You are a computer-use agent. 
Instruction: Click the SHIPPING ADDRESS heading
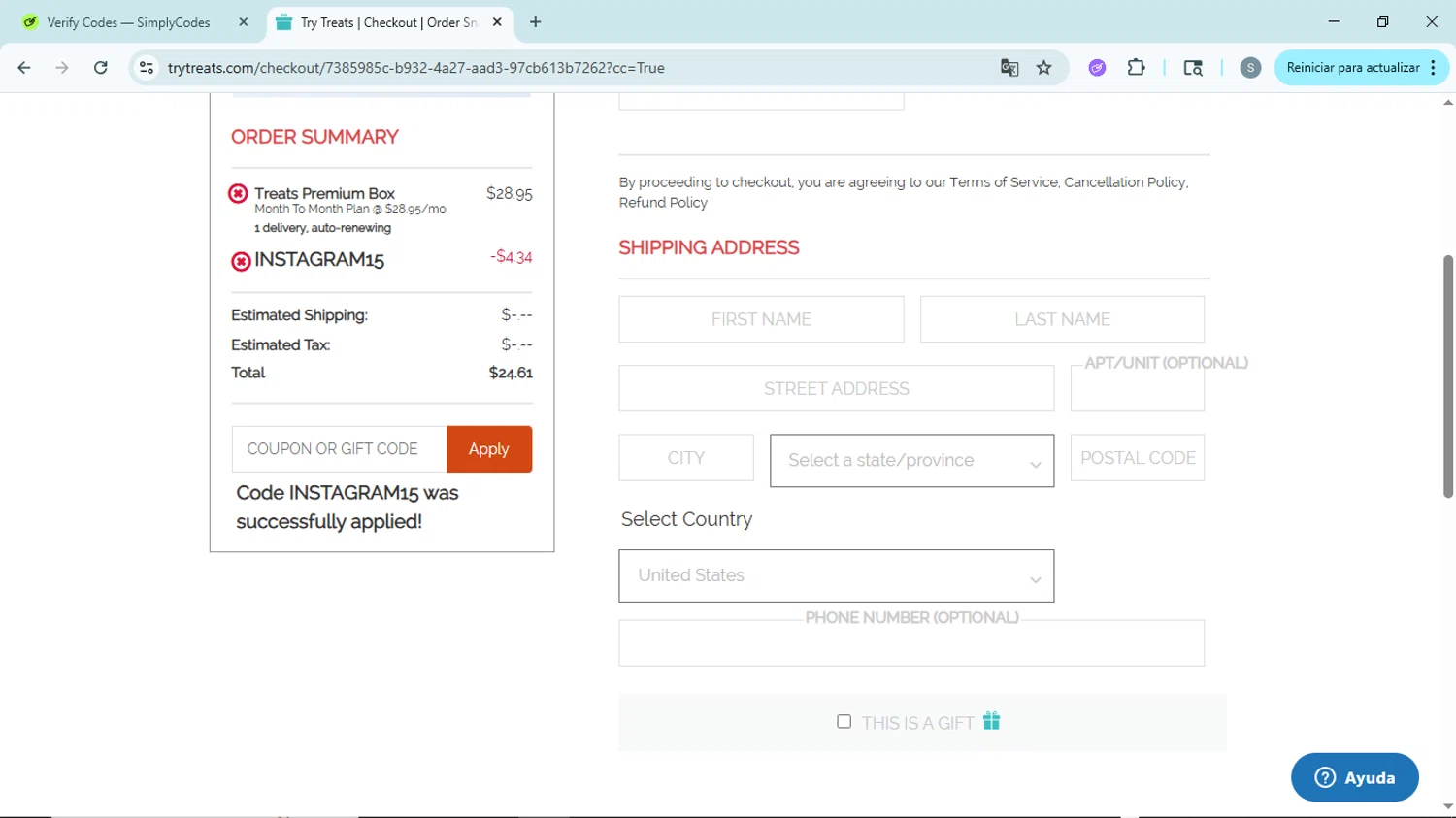(x=709, y=247)
